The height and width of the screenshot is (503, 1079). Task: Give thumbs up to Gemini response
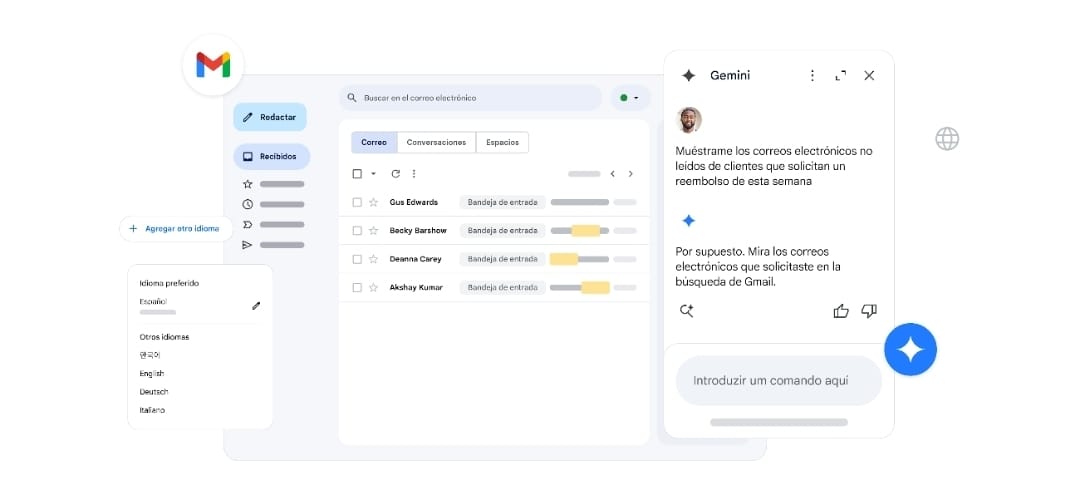(841, 311)
